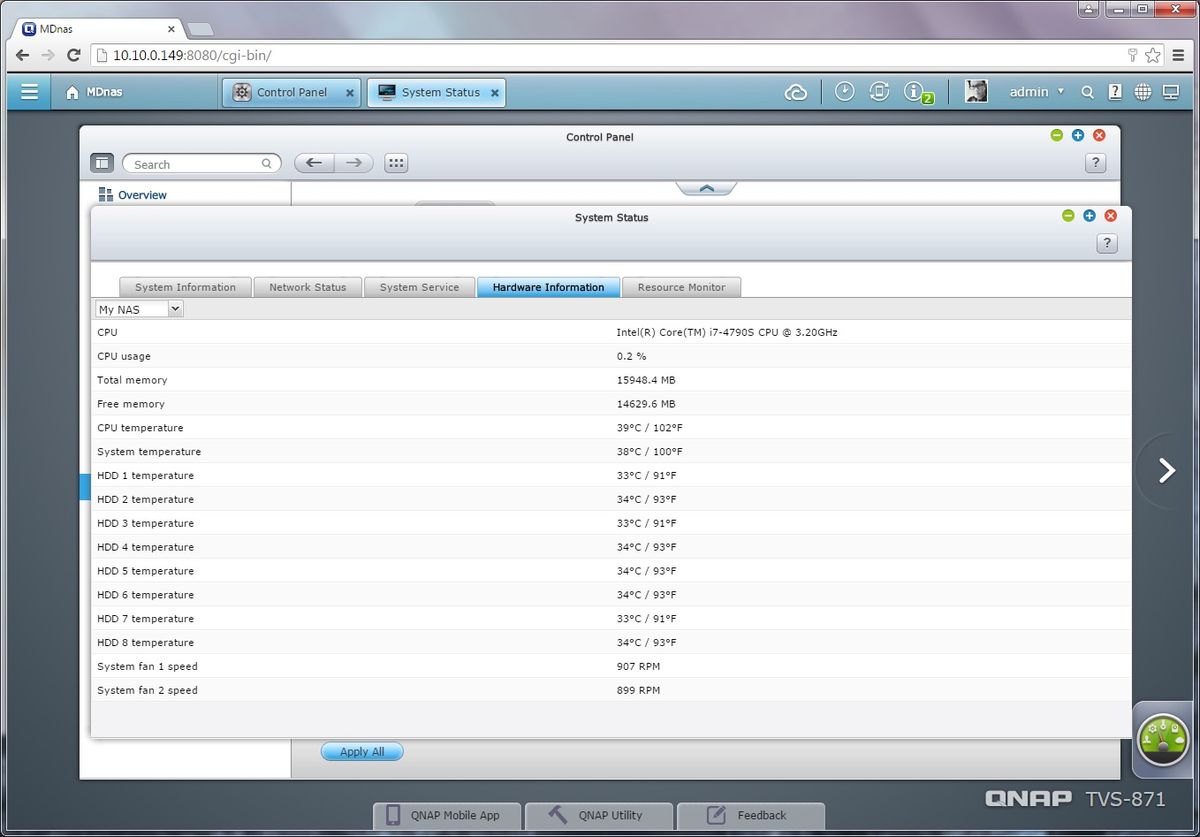
Task: Open the System Service tab
Action: (419, 287)
